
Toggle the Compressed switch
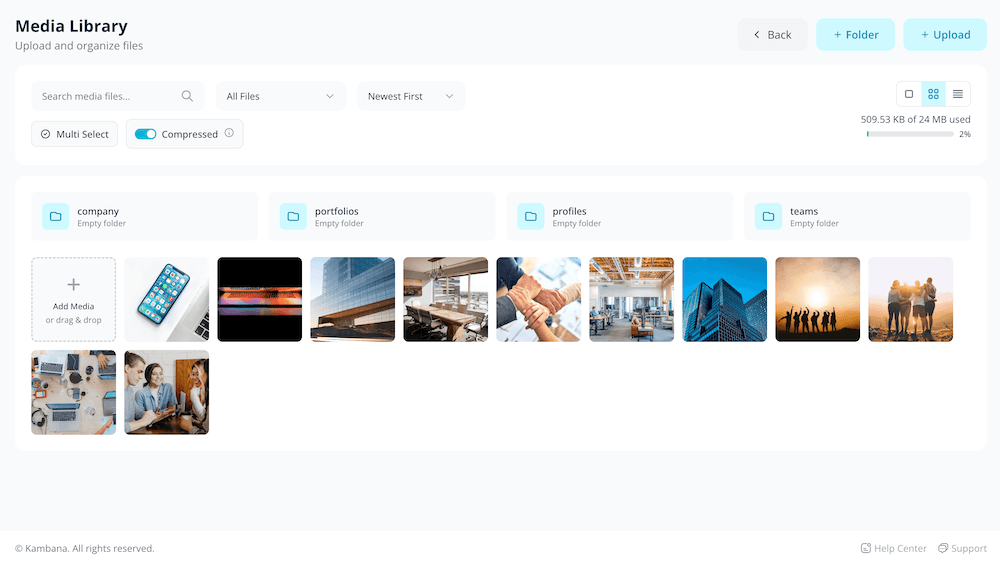click(145, 134)
